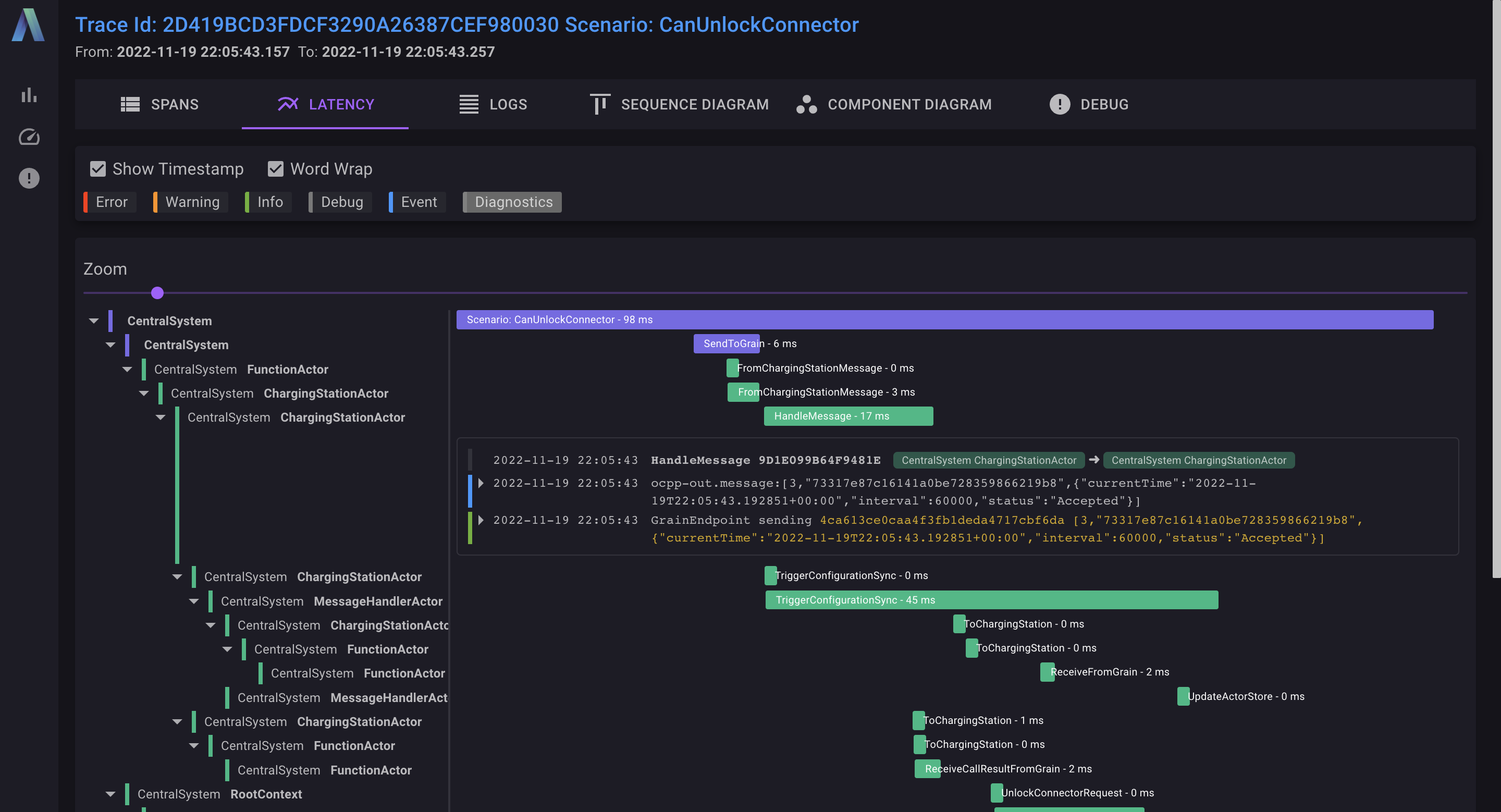Image resolution: width=1501 pixels, height=812 pixels.
Task: Click the Component Diagram dots icon
Action: pyautogui.click(x=806, y=104)
